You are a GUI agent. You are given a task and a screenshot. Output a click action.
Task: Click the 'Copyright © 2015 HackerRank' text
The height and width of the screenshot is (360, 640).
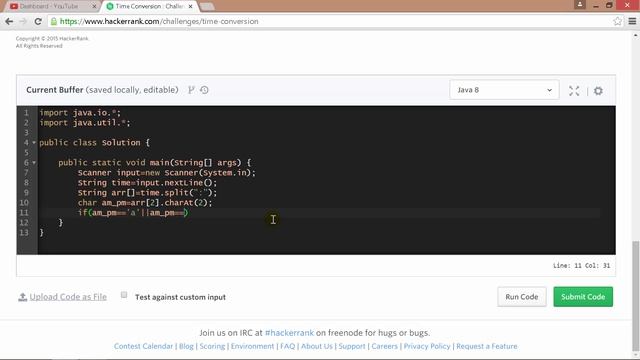52,38
